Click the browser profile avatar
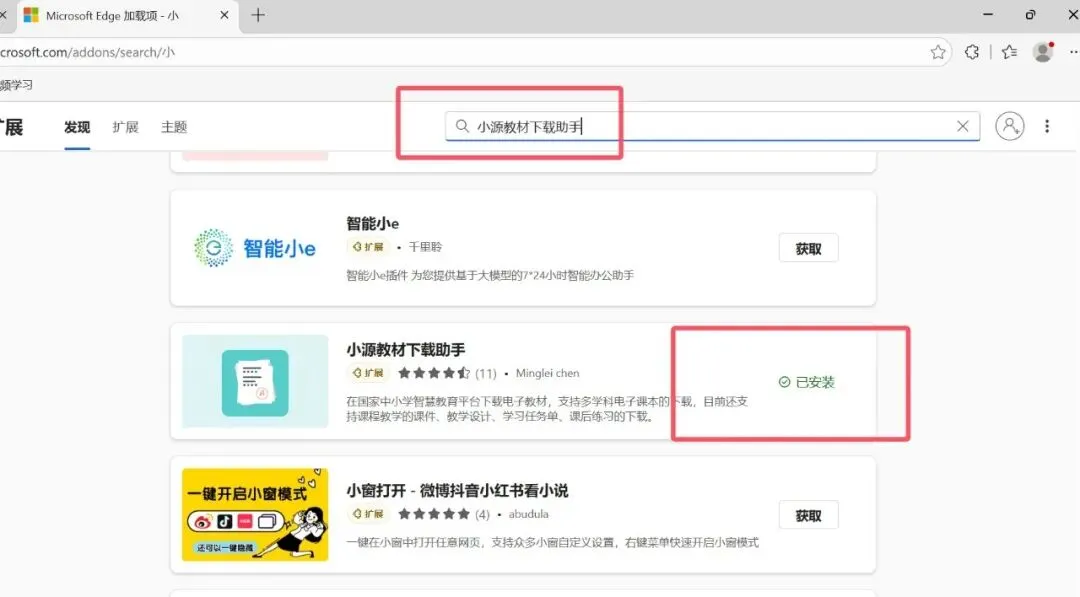This screenshot has height=597, width=1080. click(1043, 52)
